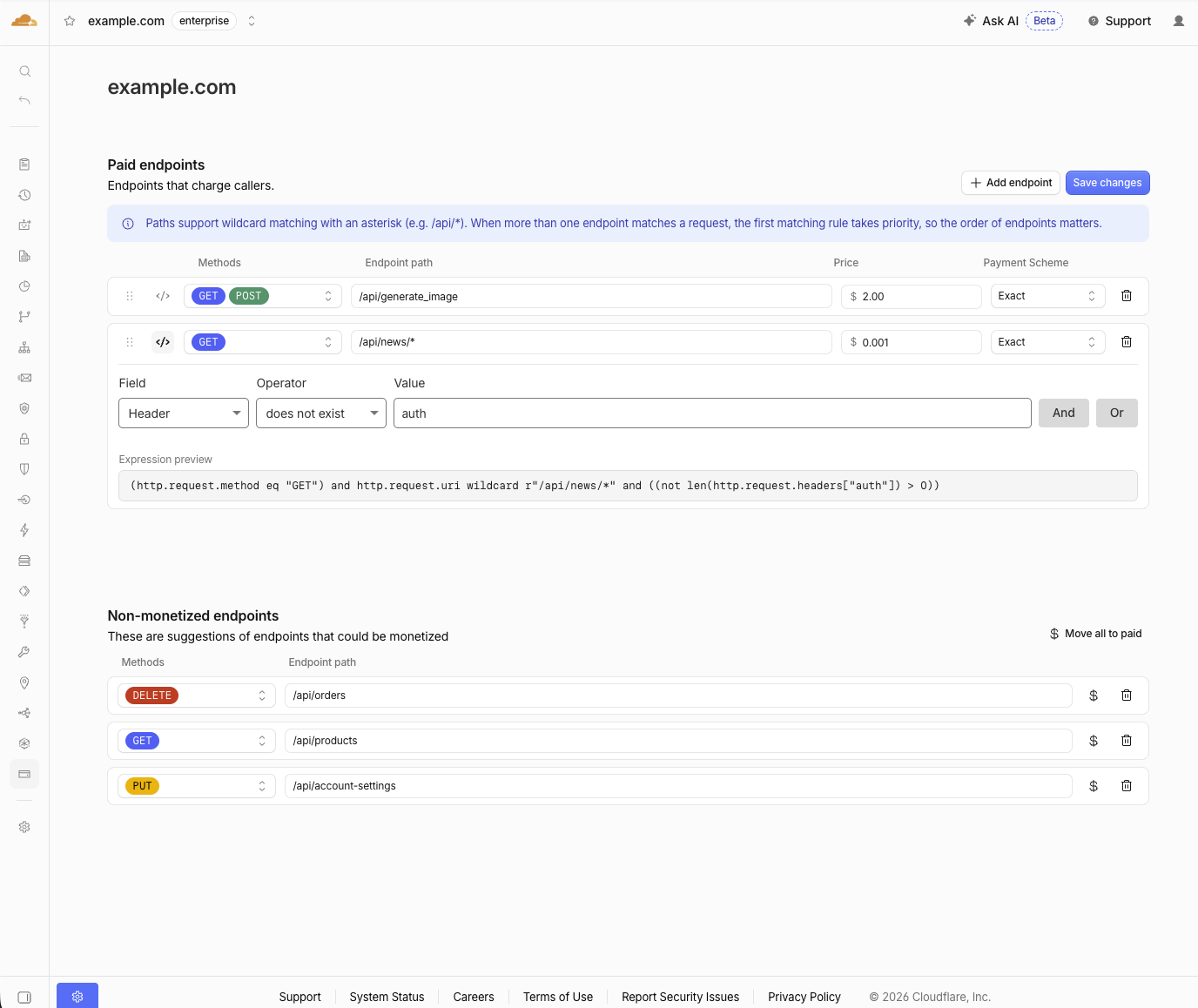Edit the 2.00 price field

[912, 296]
